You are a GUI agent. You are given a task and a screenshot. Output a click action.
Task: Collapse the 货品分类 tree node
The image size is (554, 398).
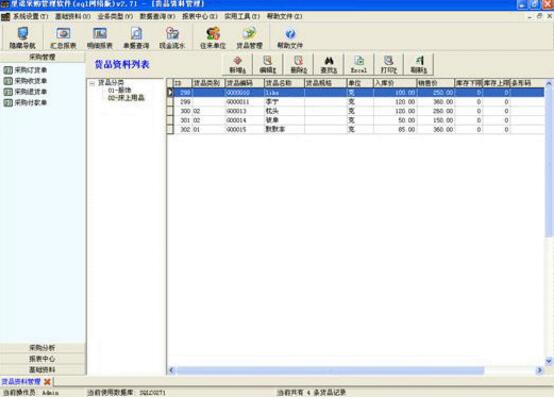pos(92,83)
